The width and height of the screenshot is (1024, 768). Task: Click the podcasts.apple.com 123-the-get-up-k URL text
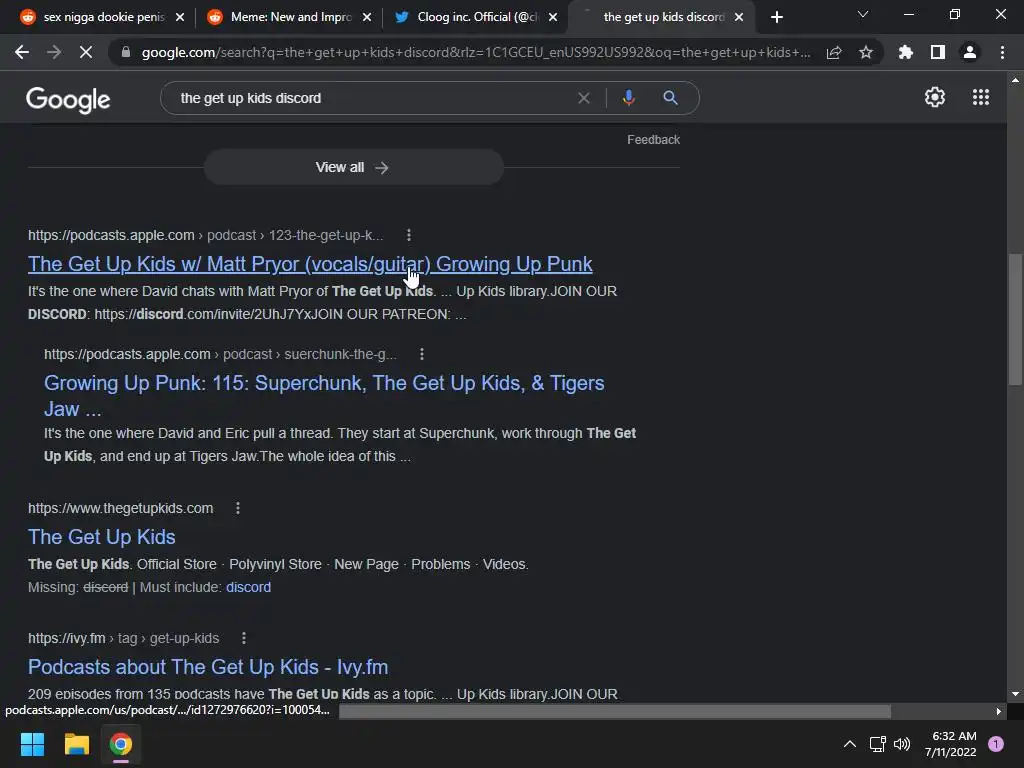[206, 235]
